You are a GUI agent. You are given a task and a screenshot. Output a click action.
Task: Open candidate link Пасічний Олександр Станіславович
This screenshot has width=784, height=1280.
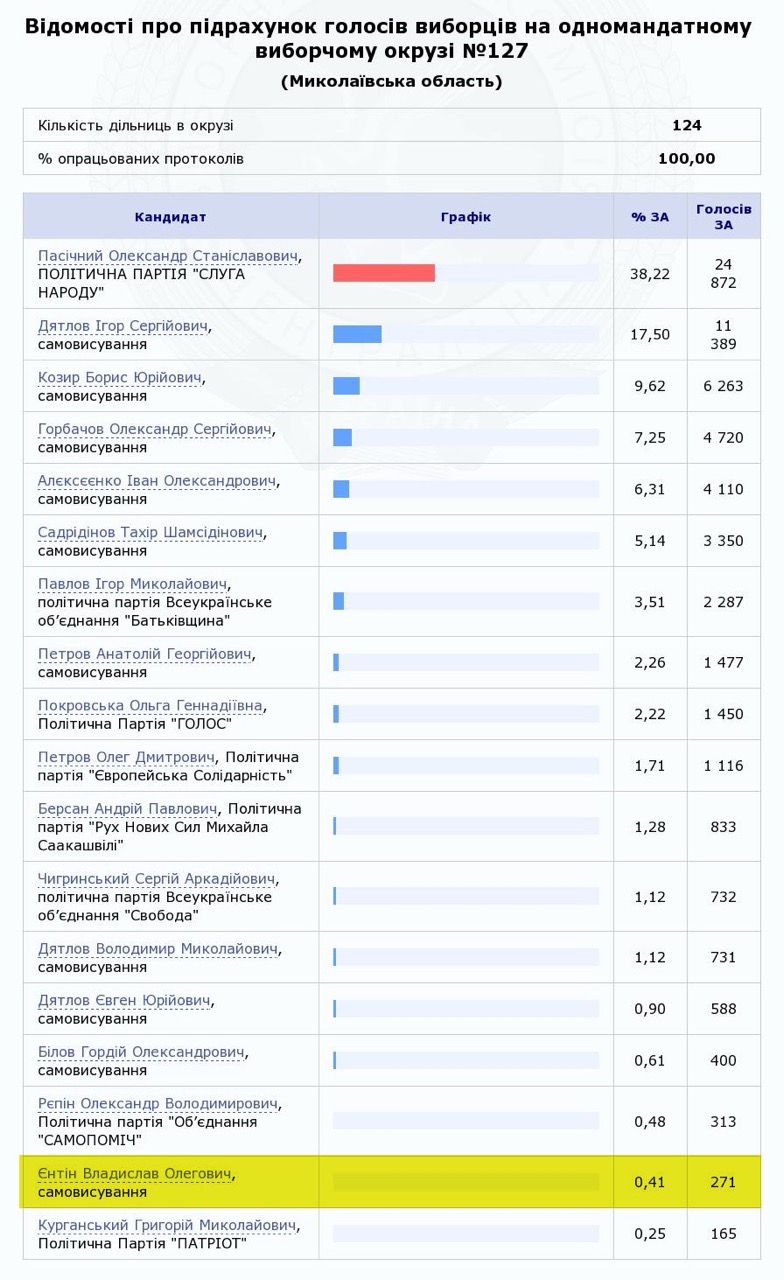pyautogui.click(x=168, y=256)
